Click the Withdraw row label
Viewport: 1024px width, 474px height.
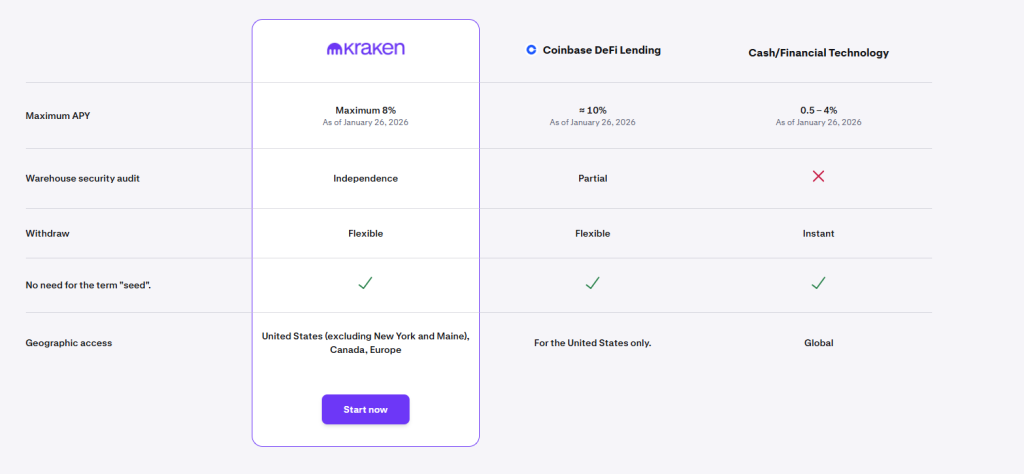coord(47,233)
